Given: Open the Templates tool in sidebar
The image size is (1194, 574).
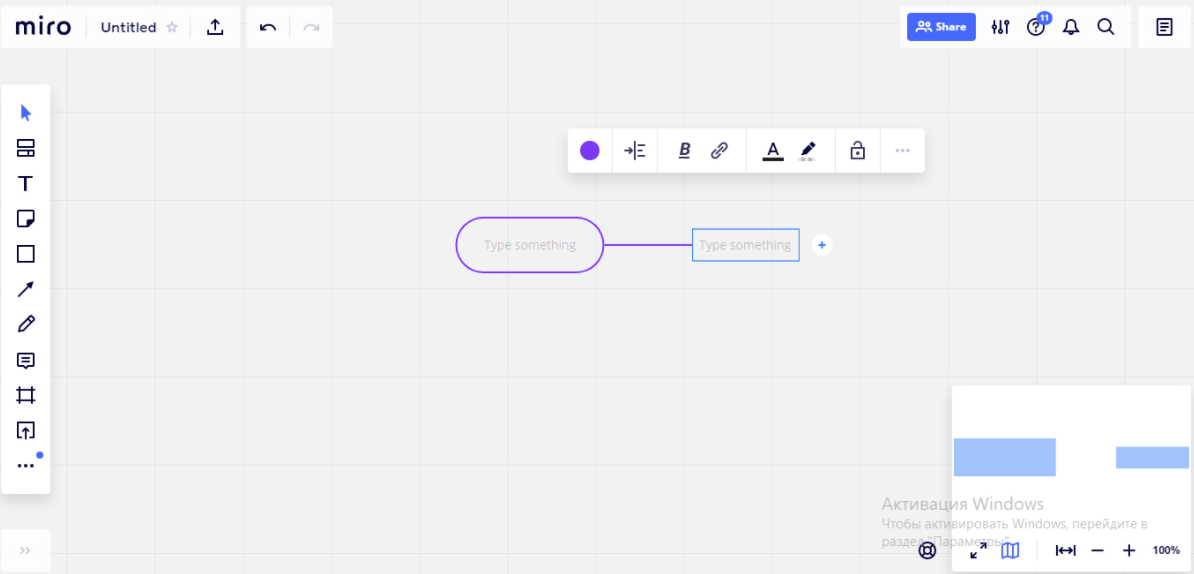Looking at the screenshot, I should tap(26, 148).
